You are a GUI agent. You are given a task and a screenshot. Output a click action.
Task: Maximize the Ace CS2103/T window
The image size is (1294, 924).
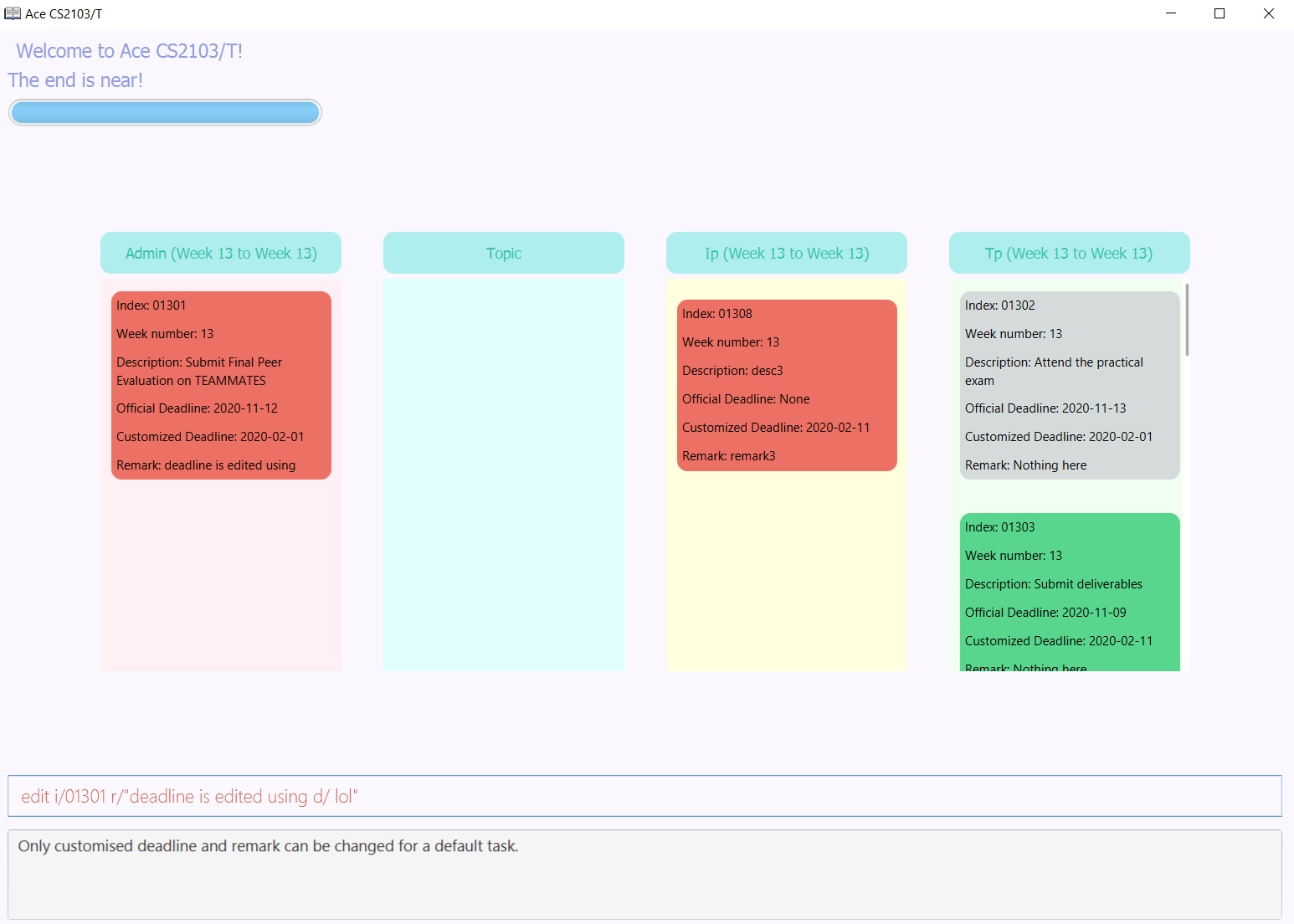click(x=1220, y=13)
